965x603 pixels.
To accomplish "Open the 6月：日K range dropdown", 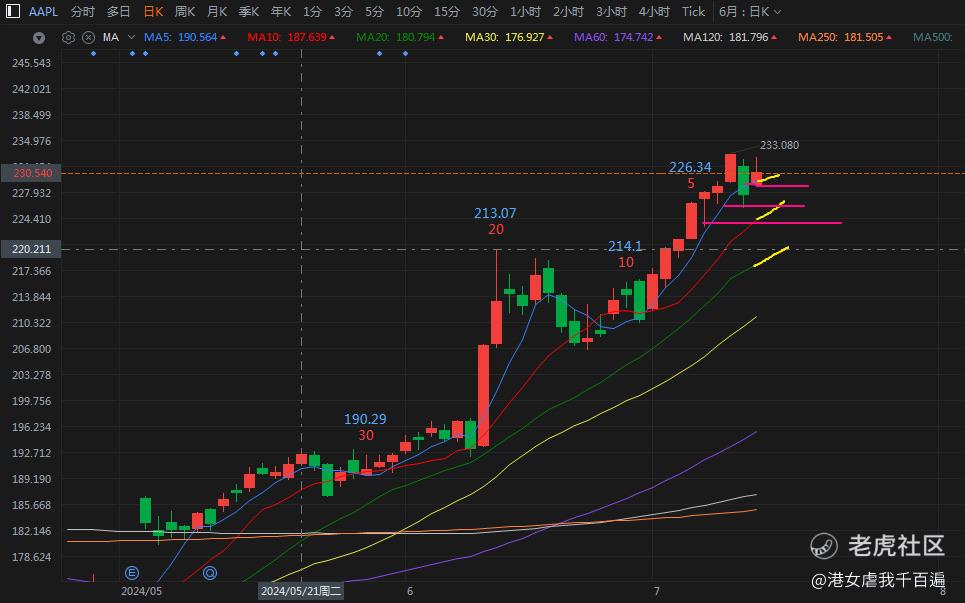I will click(x=750, y=12).
